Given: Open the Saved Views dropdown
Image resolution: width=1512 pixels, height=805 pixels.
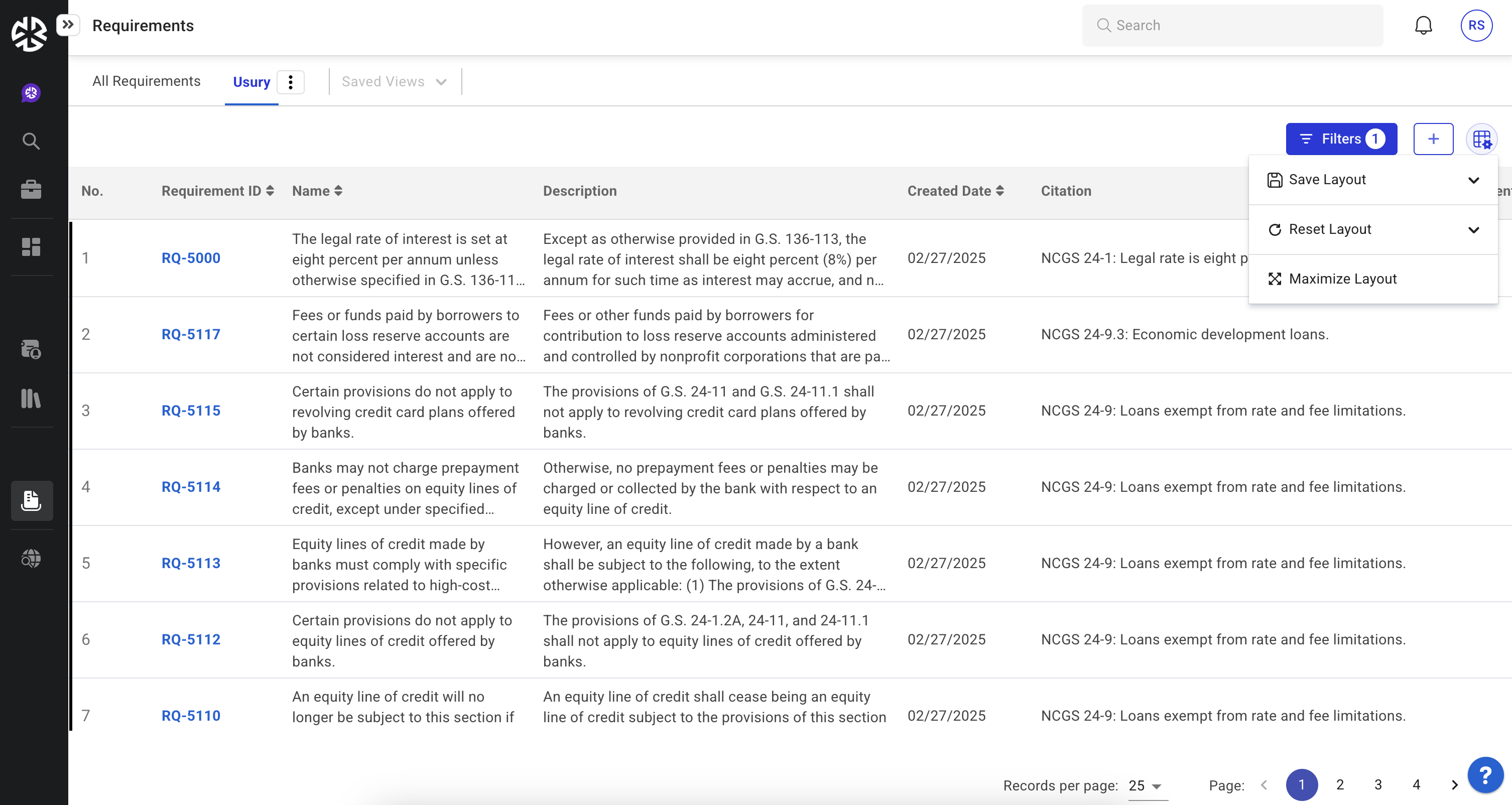Looking at the screenshot, I should point(394,82).
